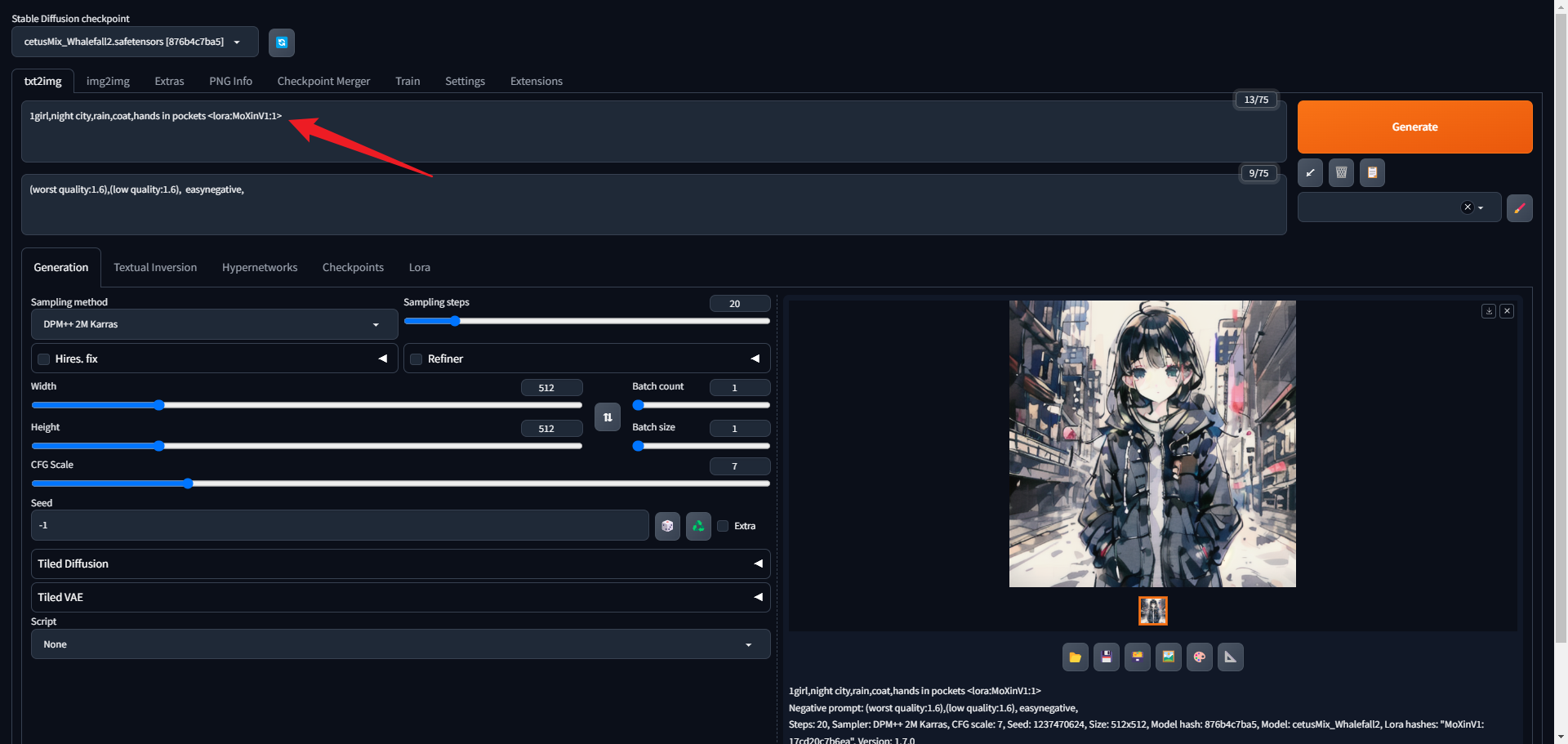Screen dimensions: 1568x744
Task: Randomize the seed with the dice icon
Action: pyautogui.click(x=667, y=526)
